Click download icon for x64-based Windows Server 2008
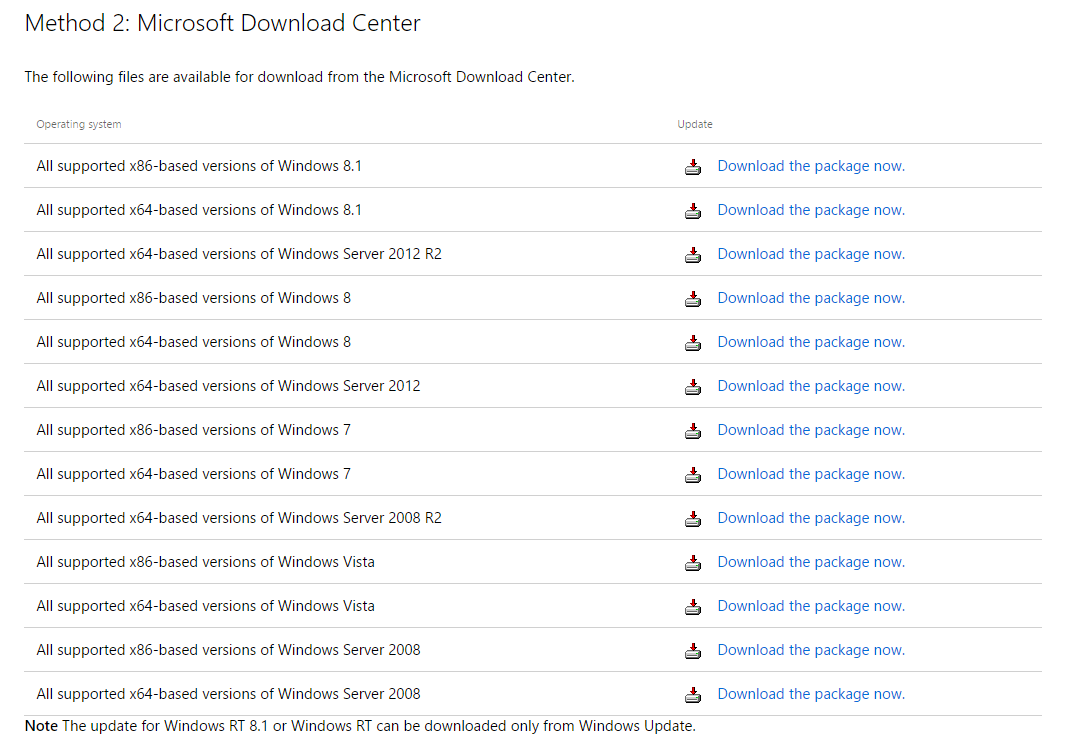Screen dimensions: 1073x752 click(x=693, y=695)
